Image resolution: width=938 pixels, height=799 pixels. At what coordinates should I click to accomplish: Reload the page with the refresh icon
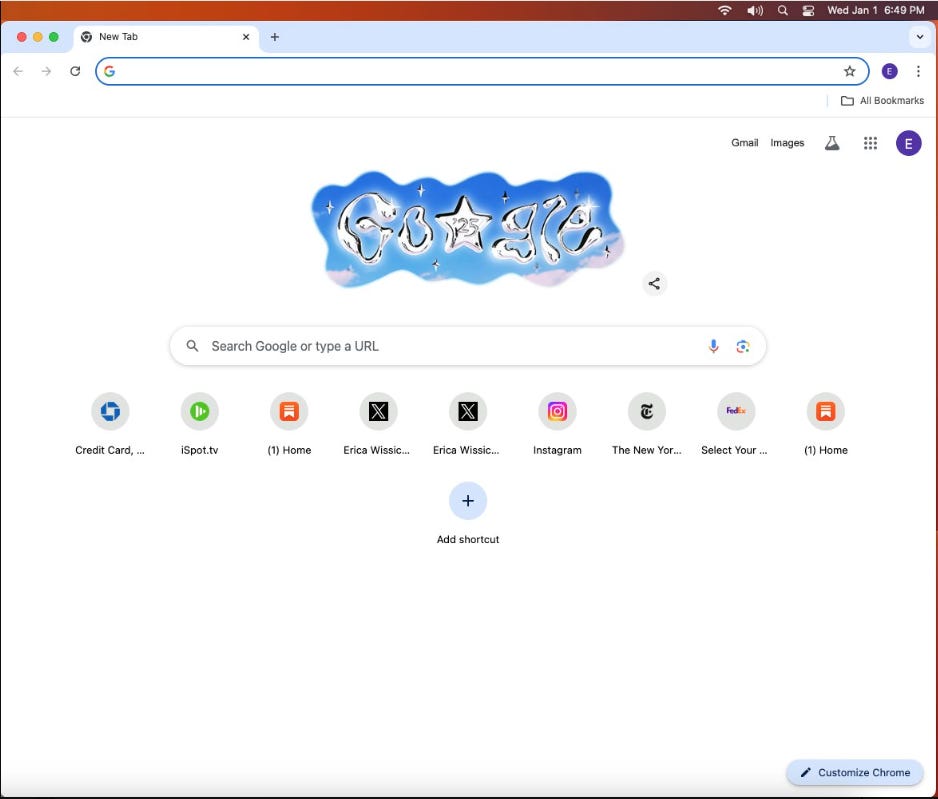(x=75, y=71)
